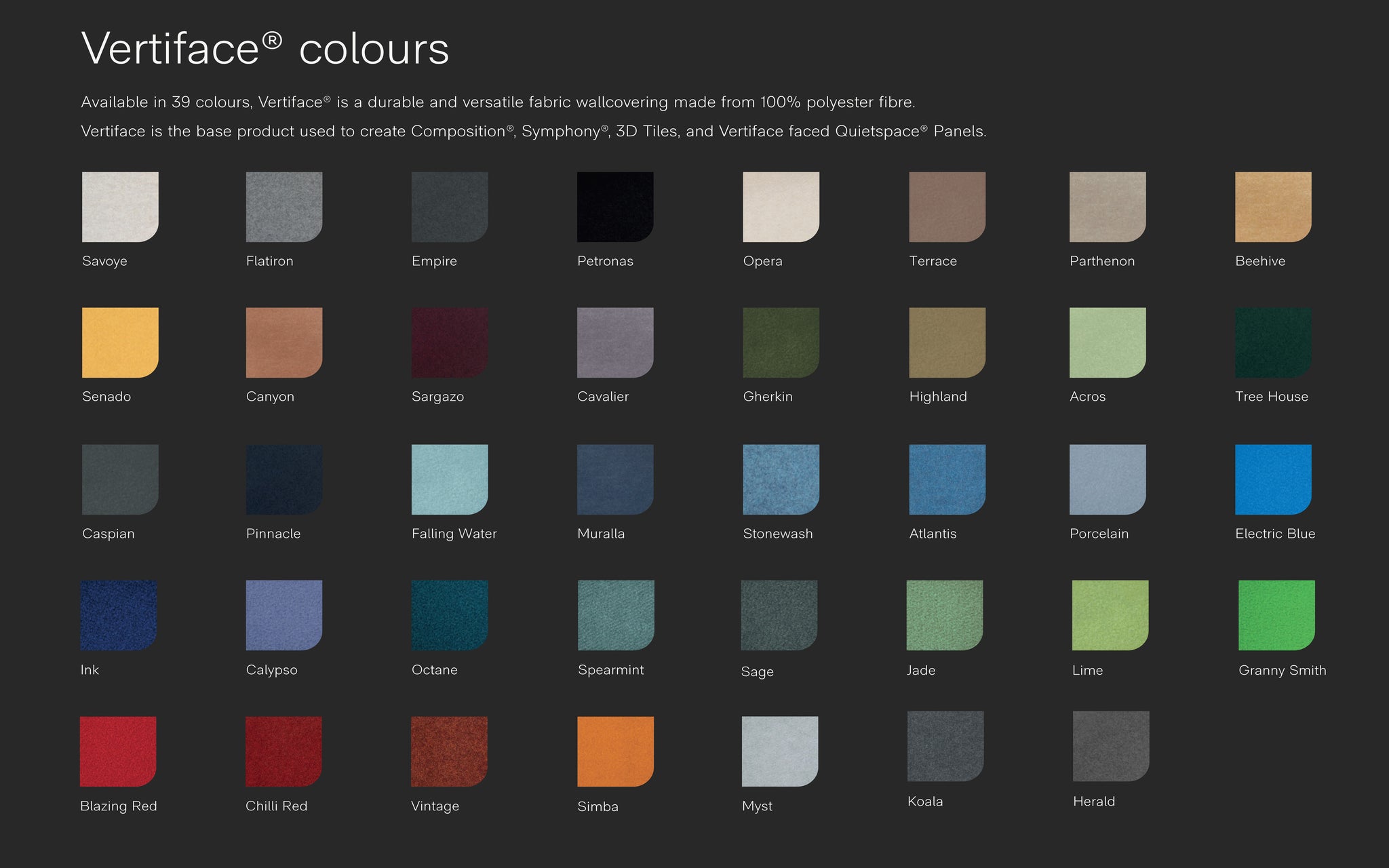
Task: Click the Spearmint label text
Action: (x=610, y=670)
